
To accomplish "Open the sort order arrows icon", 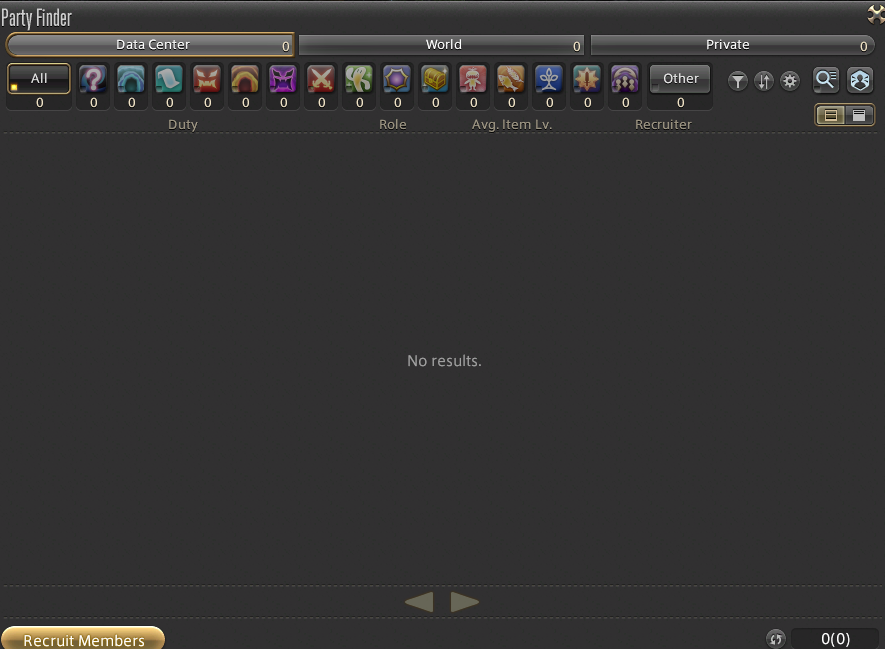I will point(764,81).
